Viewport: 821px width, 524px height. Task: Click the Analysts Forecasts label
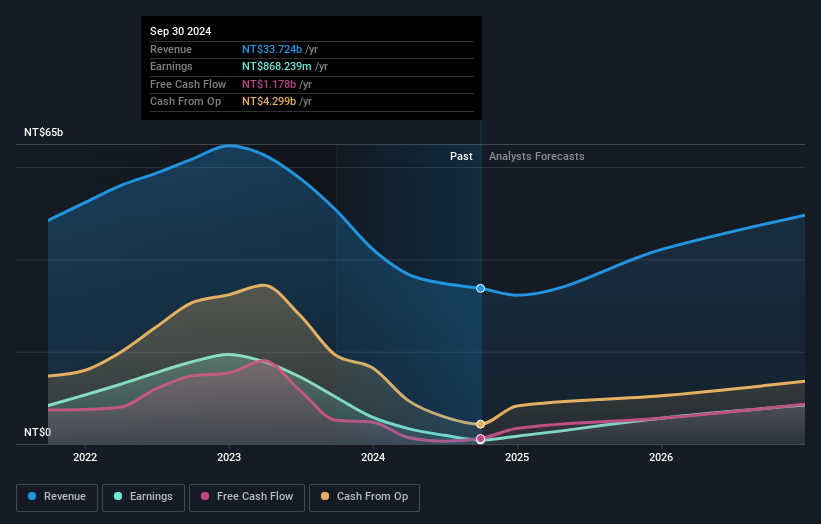tap(537, 157)
